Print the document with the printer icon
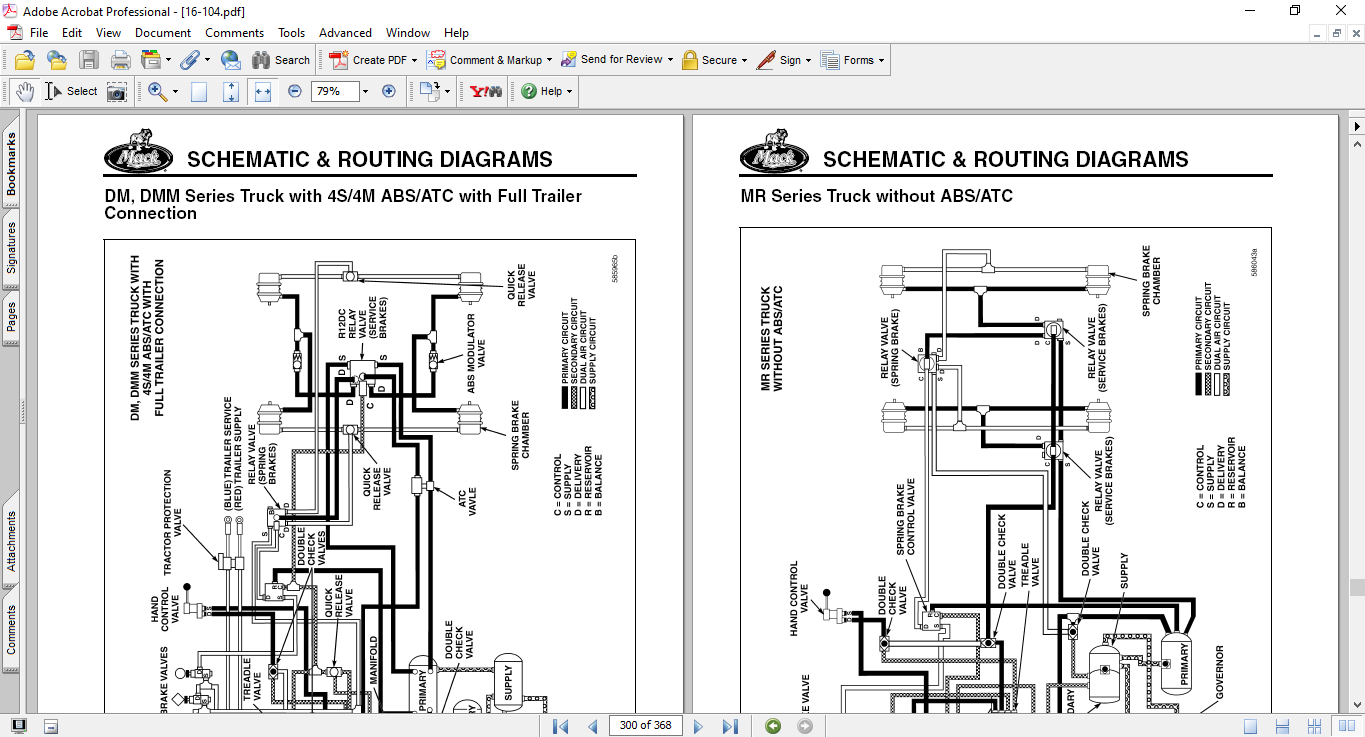This screenshot has height=737, width=1365. [x=121, y=60]
